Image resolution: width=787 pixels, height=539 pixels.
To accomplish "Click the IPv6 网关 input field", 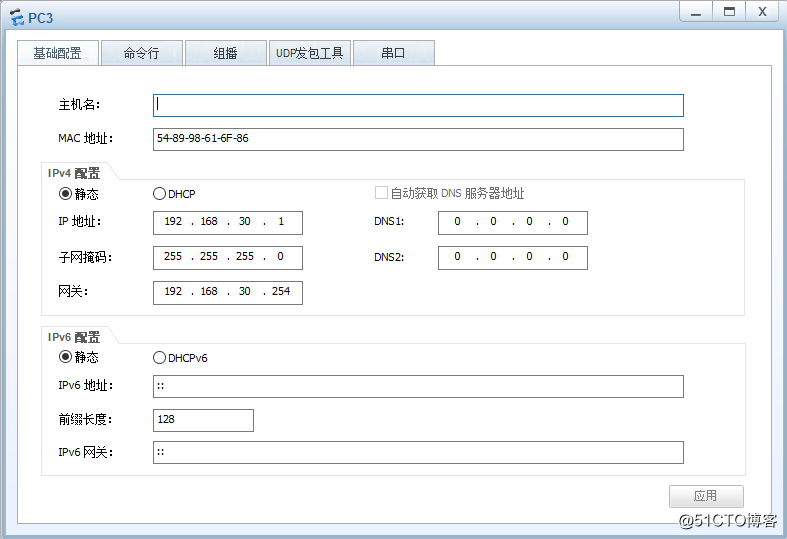I will (x=418, y=452).
